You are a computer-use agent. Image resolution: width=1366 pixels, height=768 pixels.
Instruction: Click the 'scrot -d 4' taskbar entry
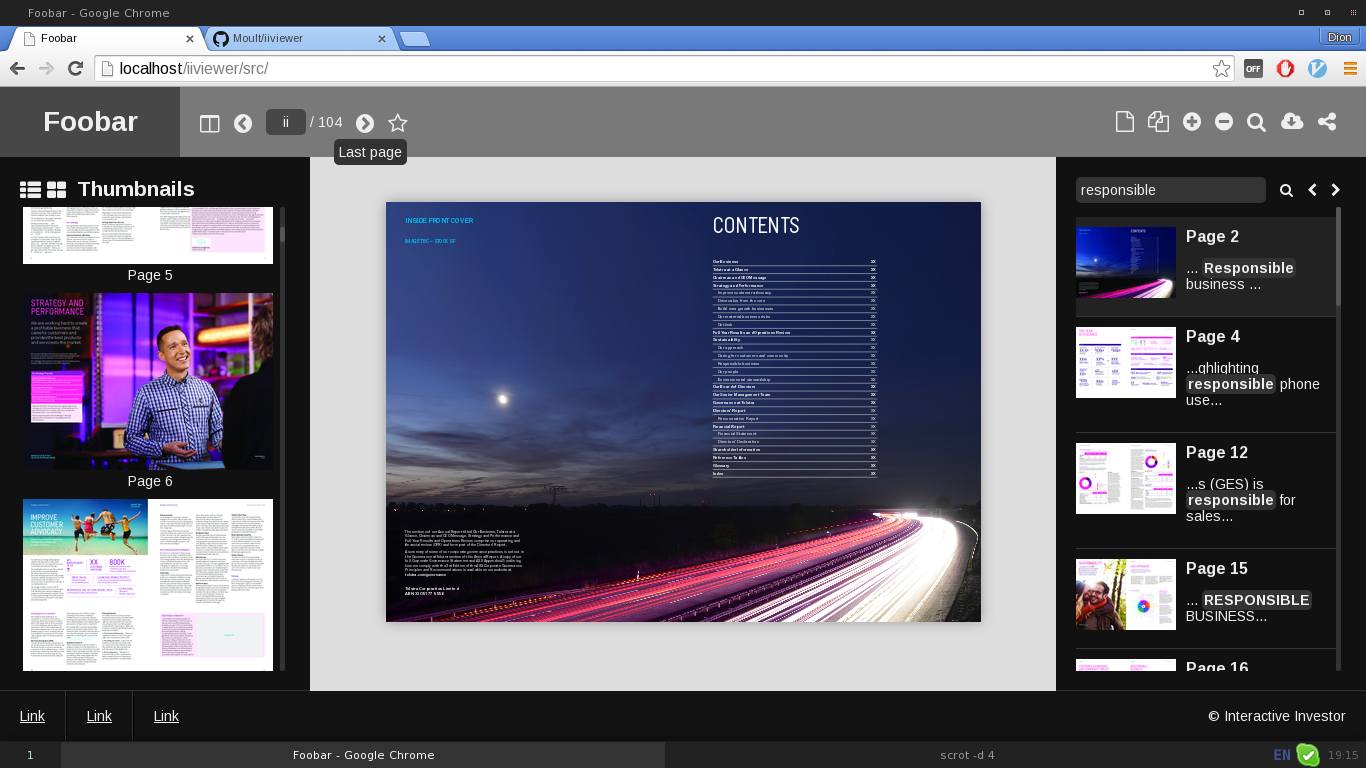click(967, 755)
